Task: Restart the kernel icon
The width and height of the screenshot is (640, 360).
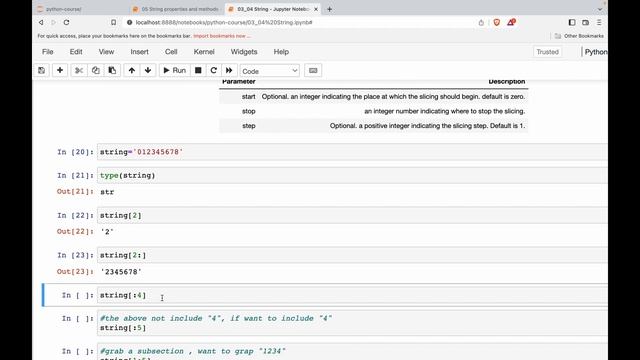Action: [x=213, y=71]
